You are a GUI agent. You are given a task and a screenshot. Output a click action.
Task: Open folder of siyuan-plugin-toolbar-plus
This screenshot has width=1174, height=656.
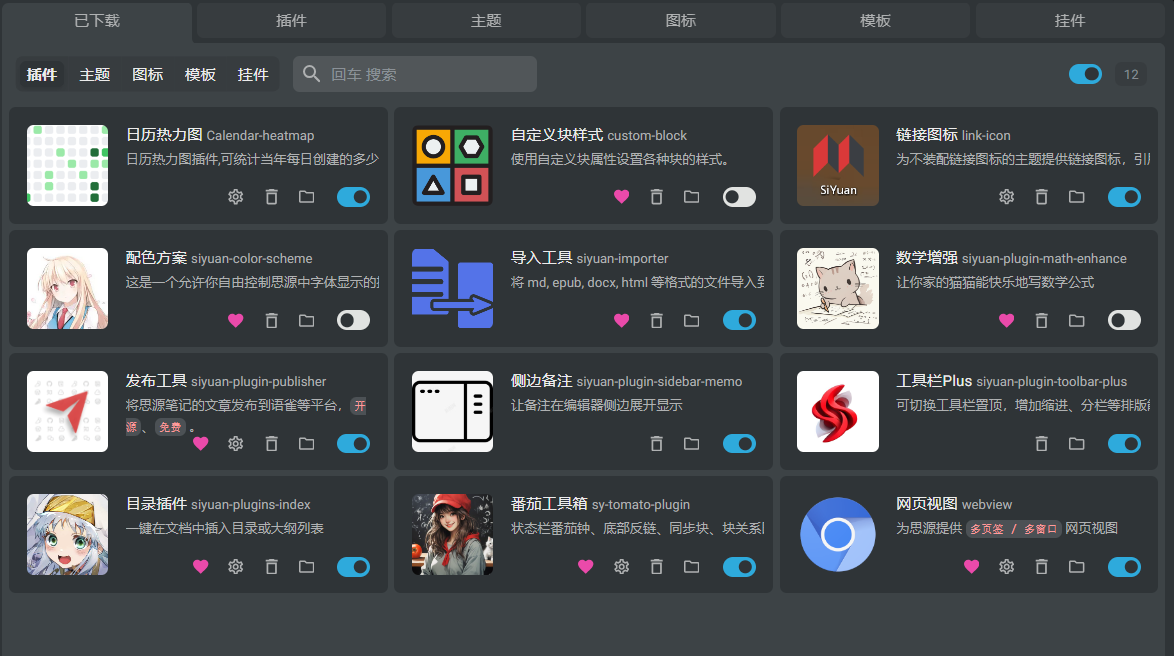(x=1077, y=443)
